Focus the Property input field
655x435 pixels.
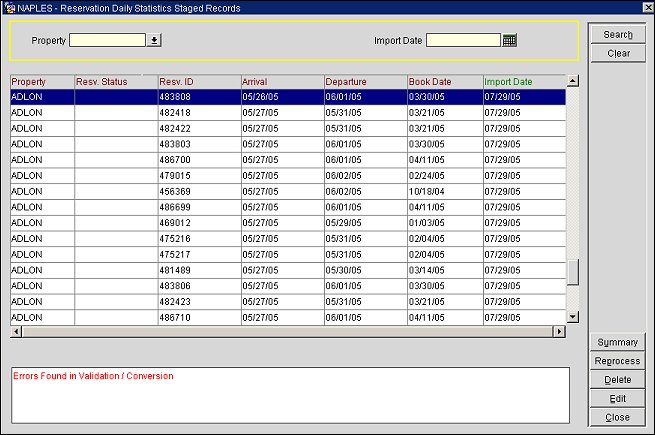107,41
